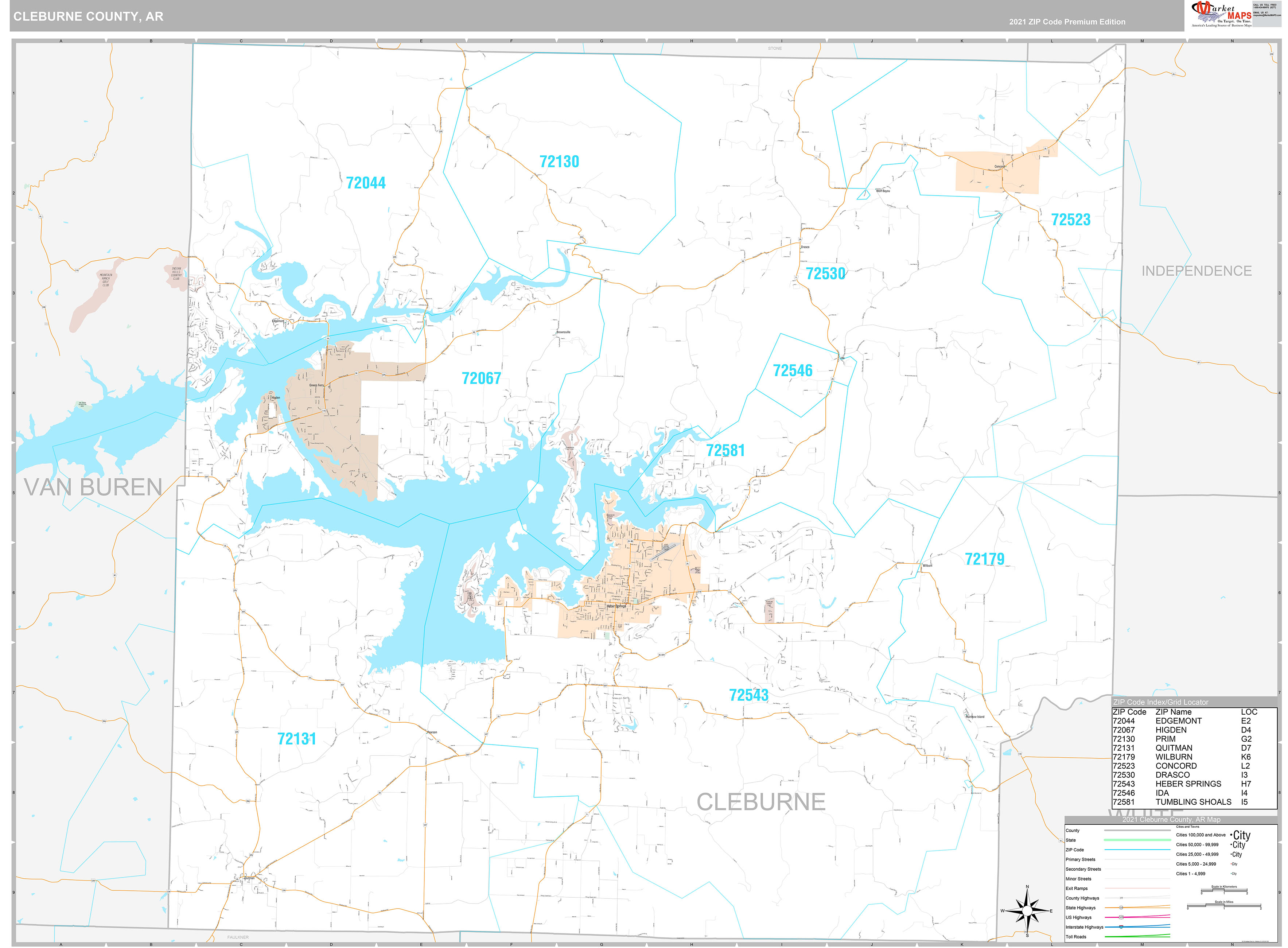Click TUMBLING SHOALS in the ZIP index
The image size is (1288, 948).
(1193, 802)
